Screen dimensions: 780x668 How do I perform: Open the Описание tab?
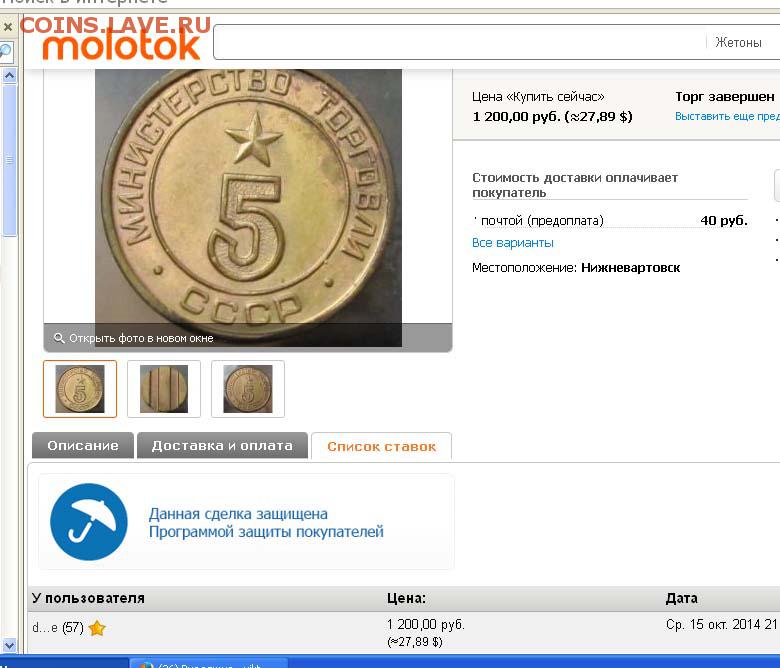(x=83, y=445)
